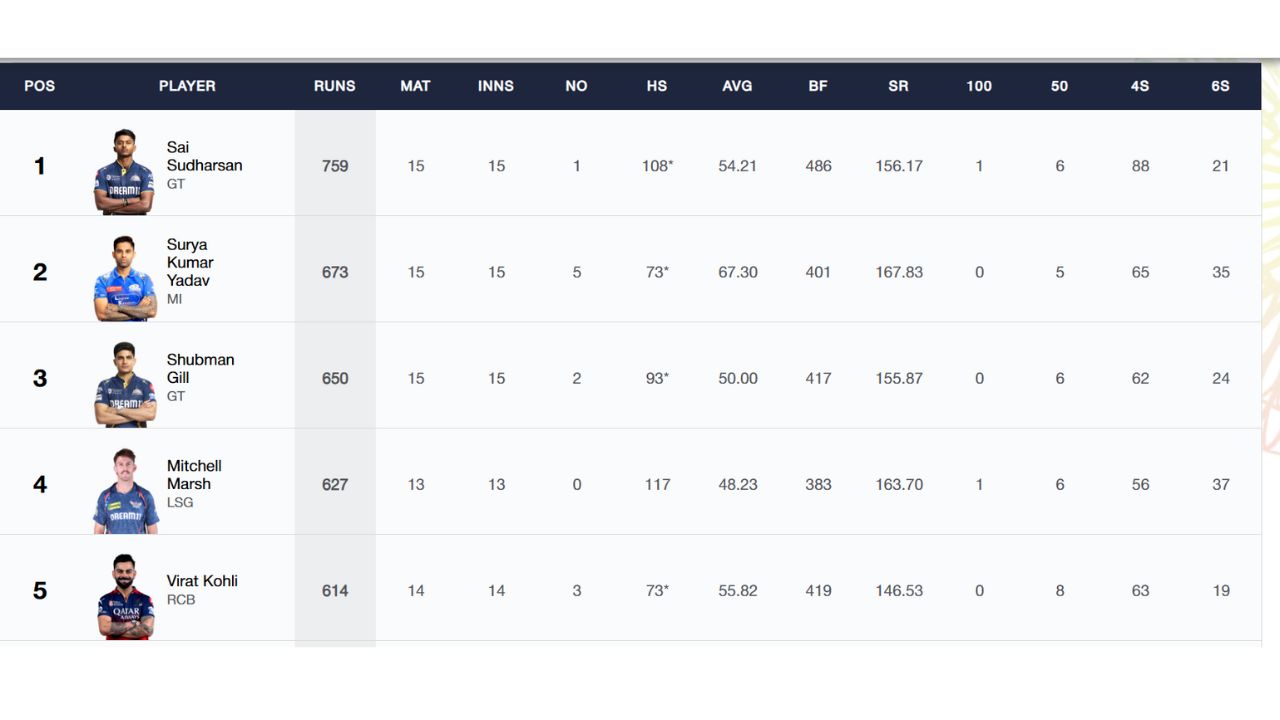Select the HS column header
Viewport: 1280px width, 720px height.
(657, 86)
